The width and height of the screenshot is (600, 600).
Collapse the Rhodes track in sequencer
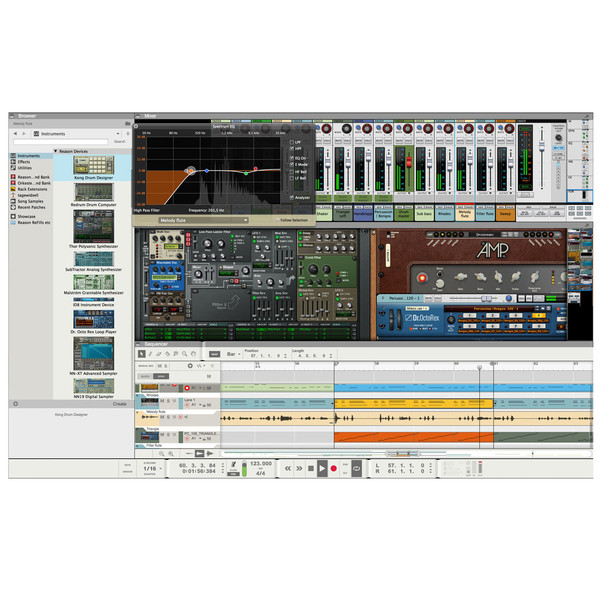tap(138, 395)
